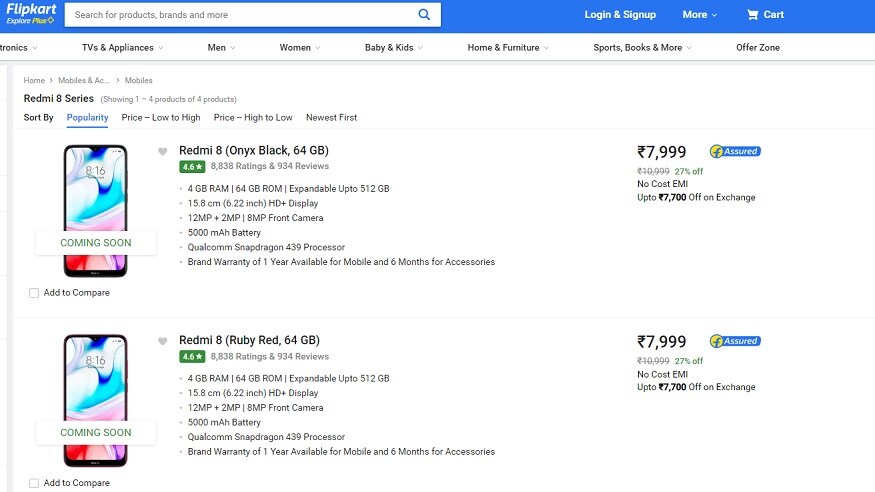Expand the More dropdown in header
Viewport: 875px width, 492px height.
(700, 15)
